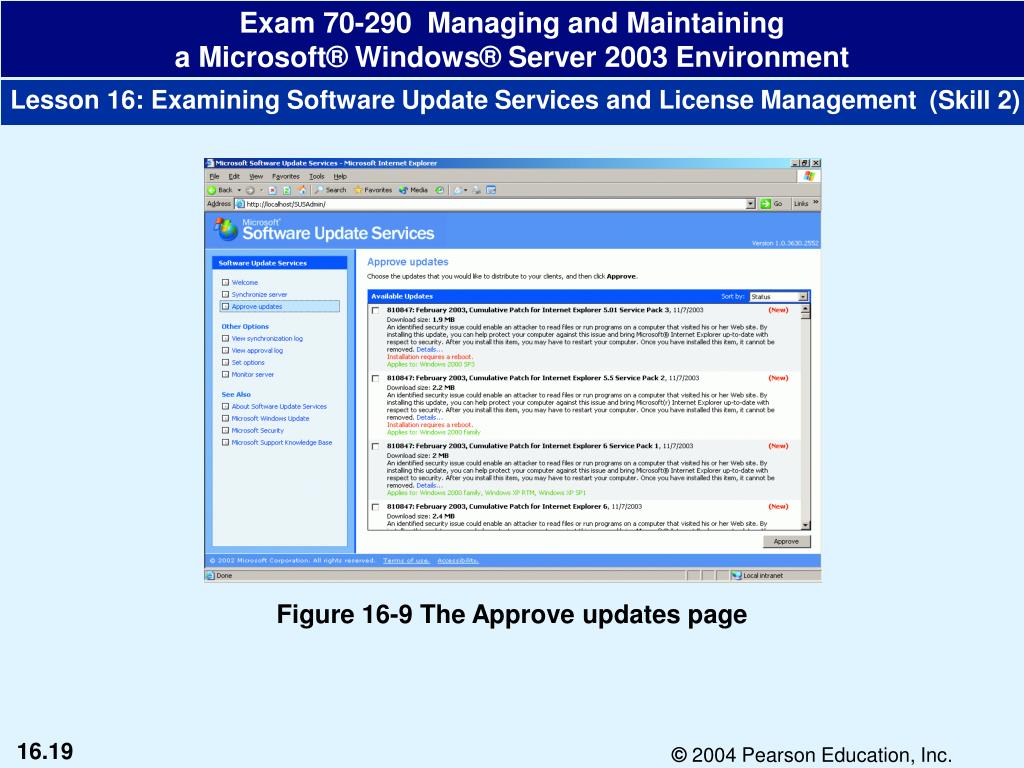This screenshot has height=768, width=1024.
Task: Click the Forward navigation arrow icon
Action: 250,190
